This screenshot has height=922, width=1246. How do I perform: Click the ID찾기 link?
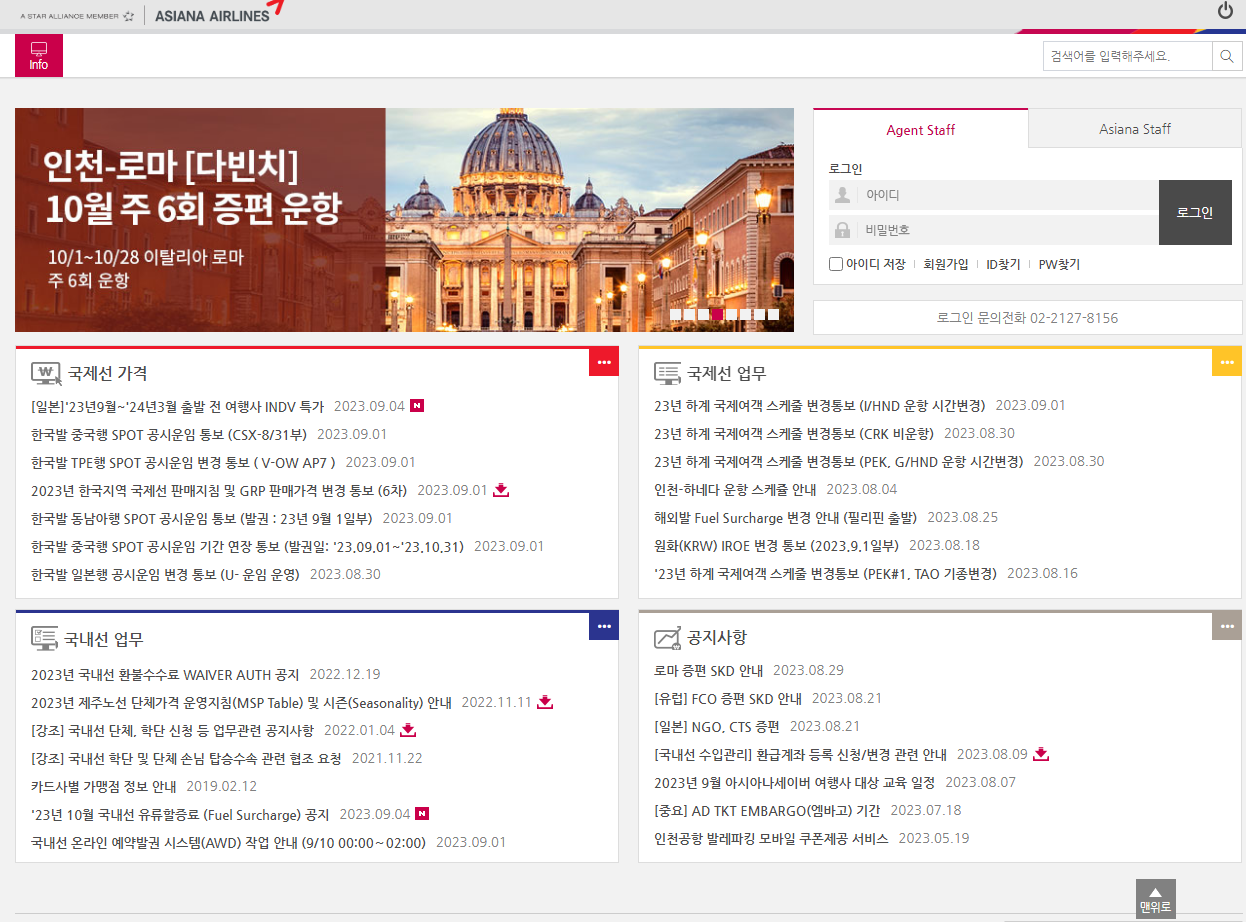tap(1003, 263)
